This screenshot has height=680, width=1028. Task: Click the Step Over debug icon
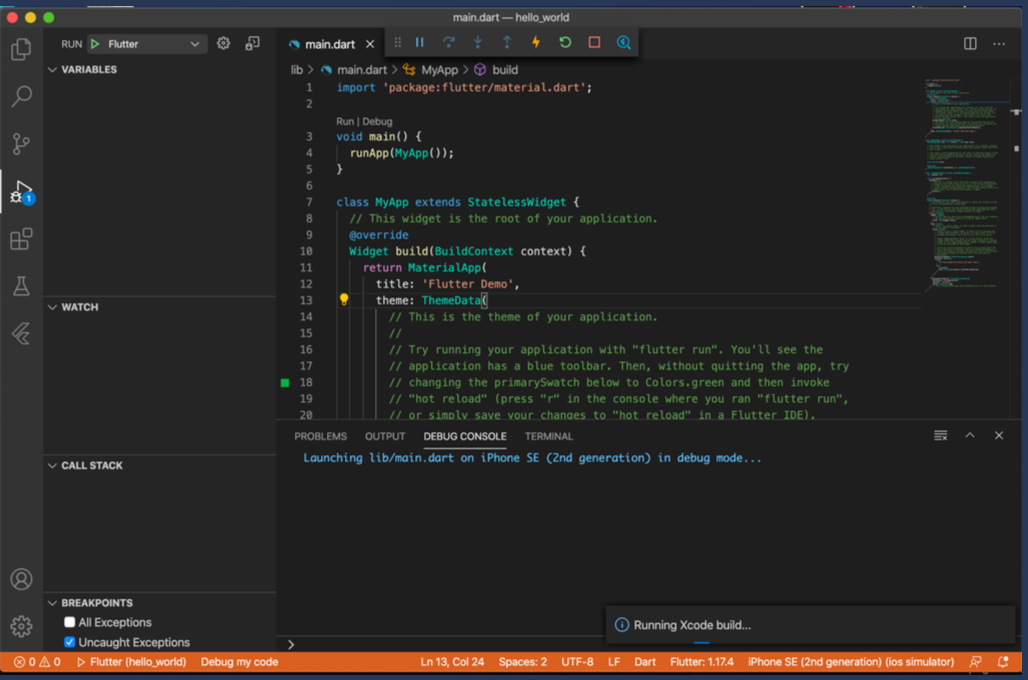(x=447, y=42)
